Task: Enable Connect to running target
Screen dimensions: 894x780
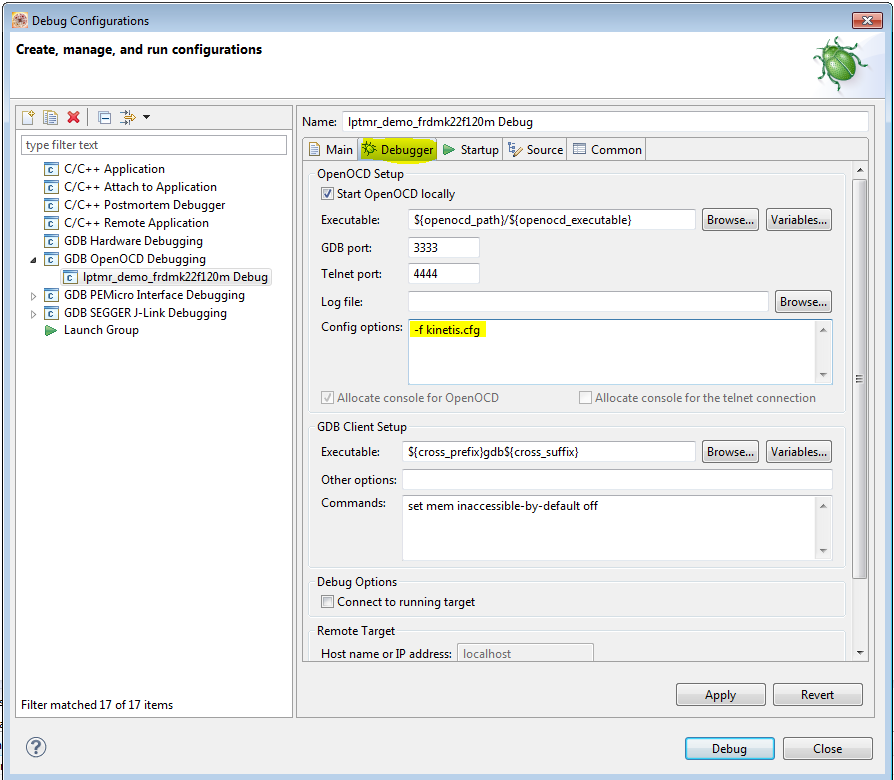Action: click(x=327, y=601)
